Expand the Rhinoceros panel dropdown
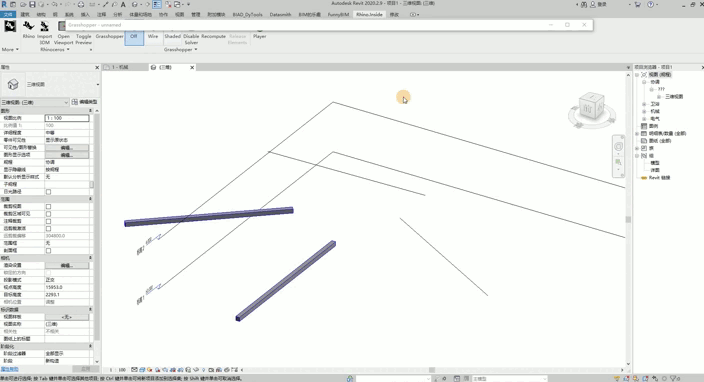704x382 pixels. 55,49
